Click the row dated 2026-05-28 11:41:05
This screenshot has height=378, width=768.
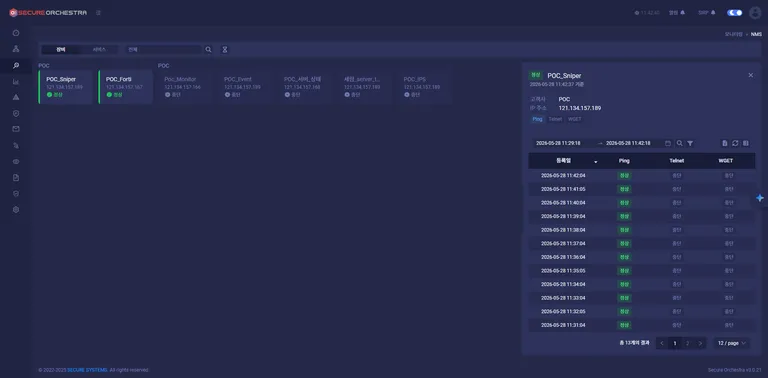[642, 189]
